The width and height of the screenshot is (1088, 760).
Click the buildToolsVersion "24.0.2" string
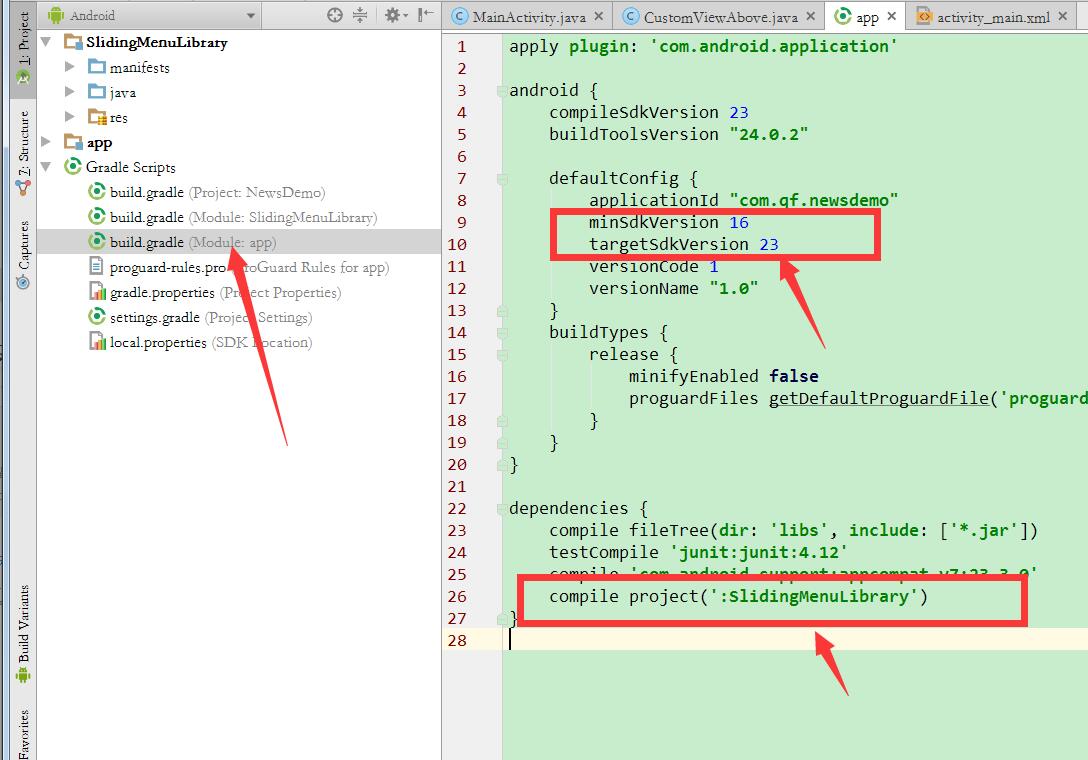(769, 134)
